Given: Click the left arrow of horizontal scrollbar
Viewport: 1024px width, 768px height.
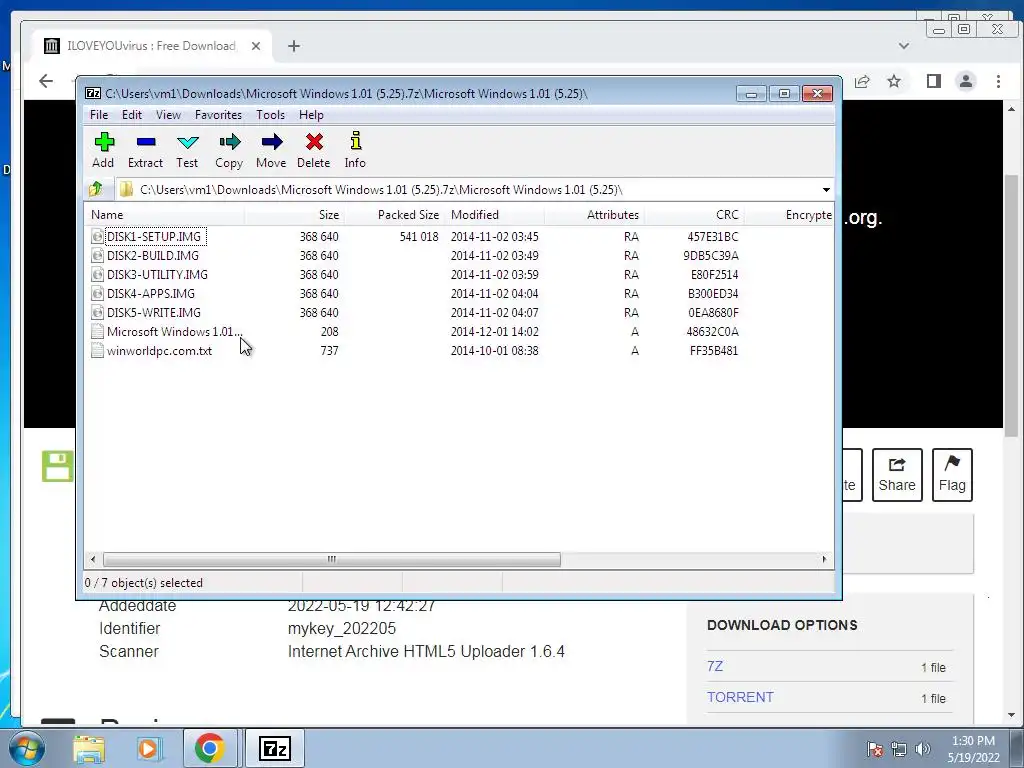Looking at the screenshot, I should coord(93,559).
